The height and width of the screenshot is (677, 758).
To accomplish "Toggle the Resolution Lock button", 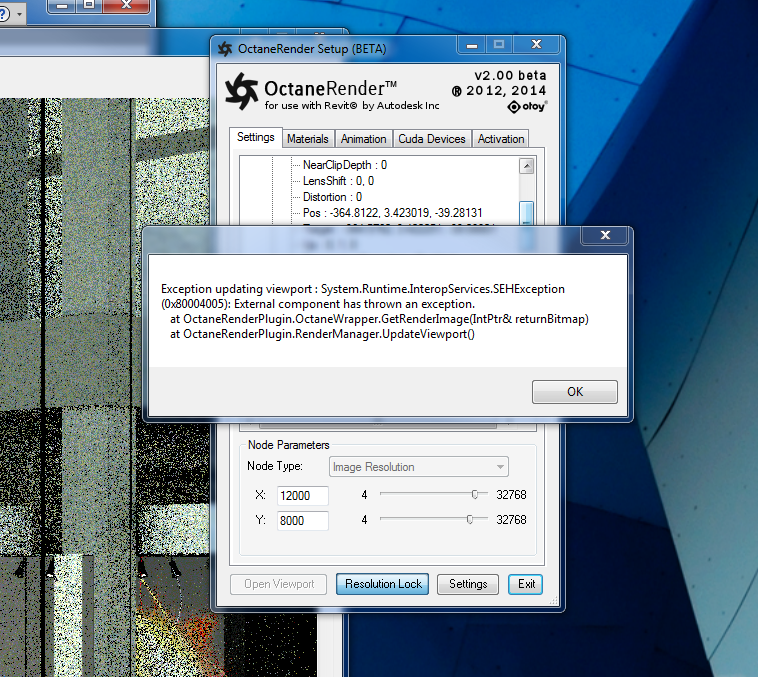I will click(383, 584).
